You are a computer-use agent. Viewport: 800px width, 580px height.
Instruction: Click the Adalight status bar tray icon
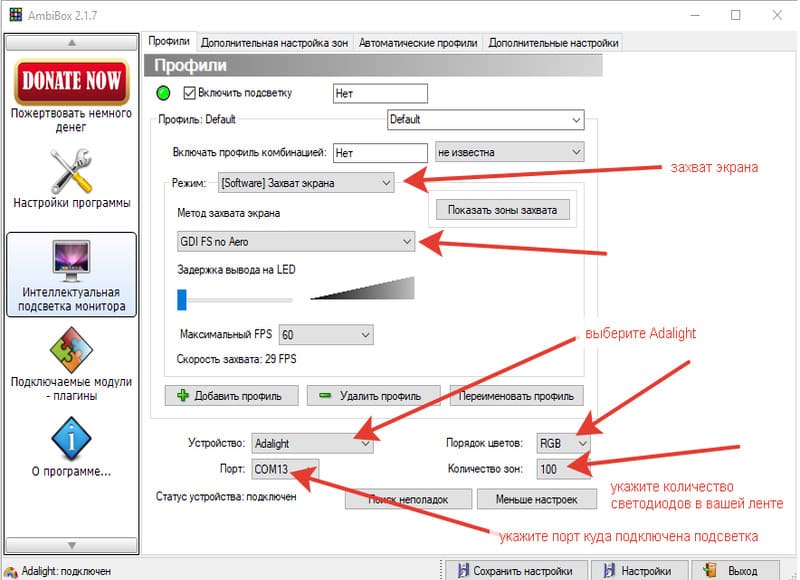coord(9,571)
